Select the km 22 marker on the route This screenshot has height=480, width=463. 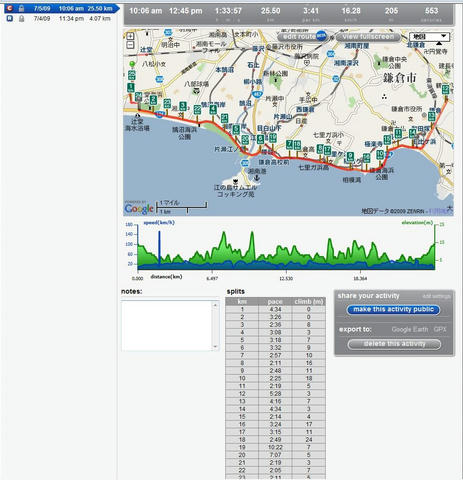pos(197,110)
